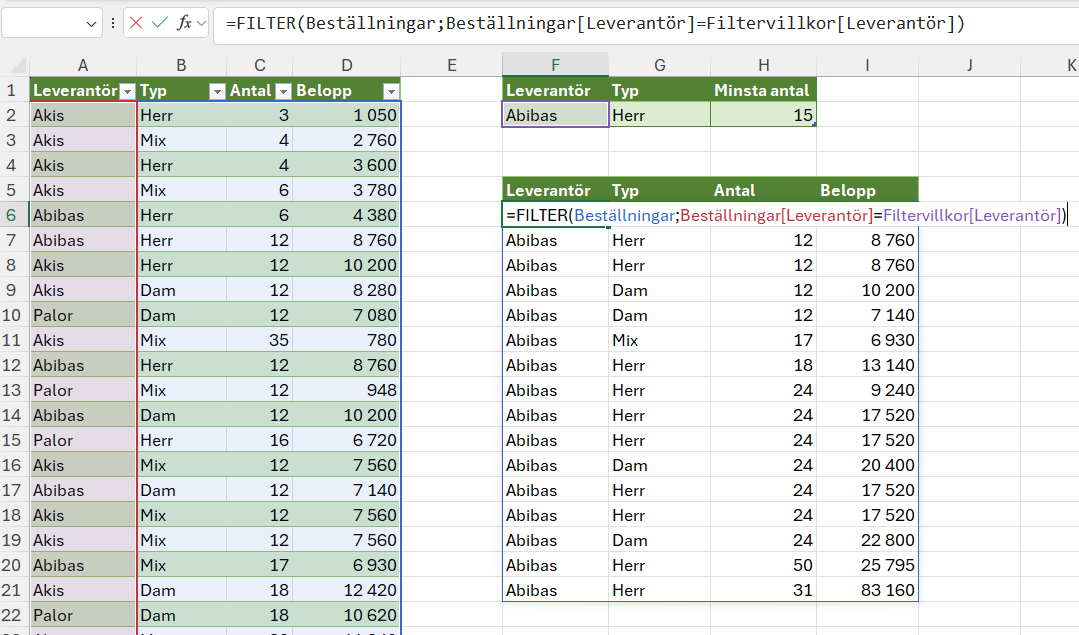Select column D header

coord(347,65)
